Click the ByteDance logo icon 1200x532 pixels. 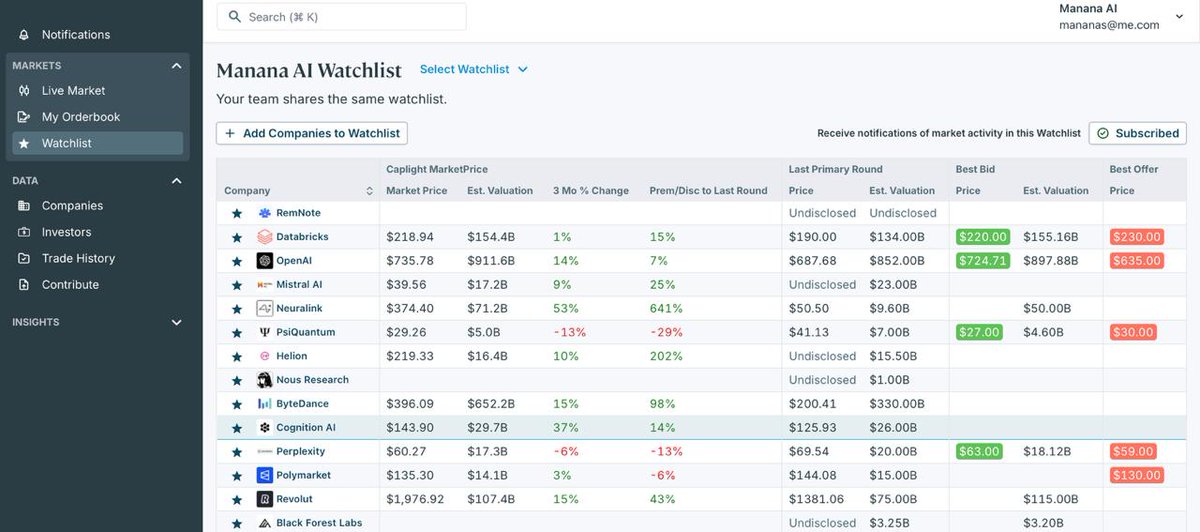pyautogui.click(x=265, y=404)
